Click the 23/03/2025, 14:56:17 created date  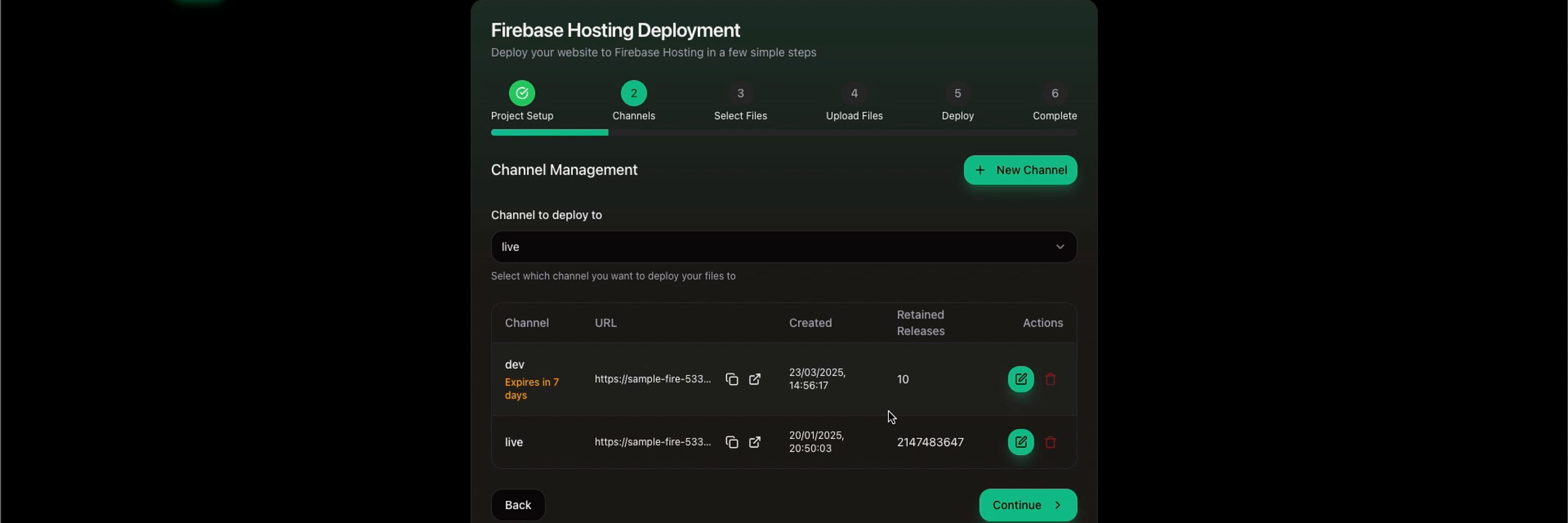pos(817,379)
